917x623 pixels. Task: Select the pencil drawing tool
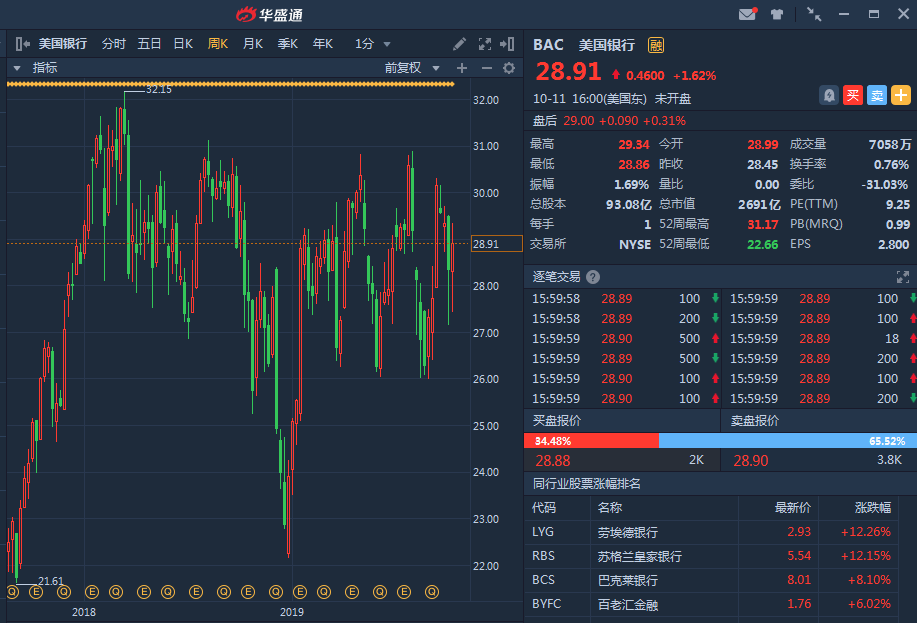click(x=459, y=44)
